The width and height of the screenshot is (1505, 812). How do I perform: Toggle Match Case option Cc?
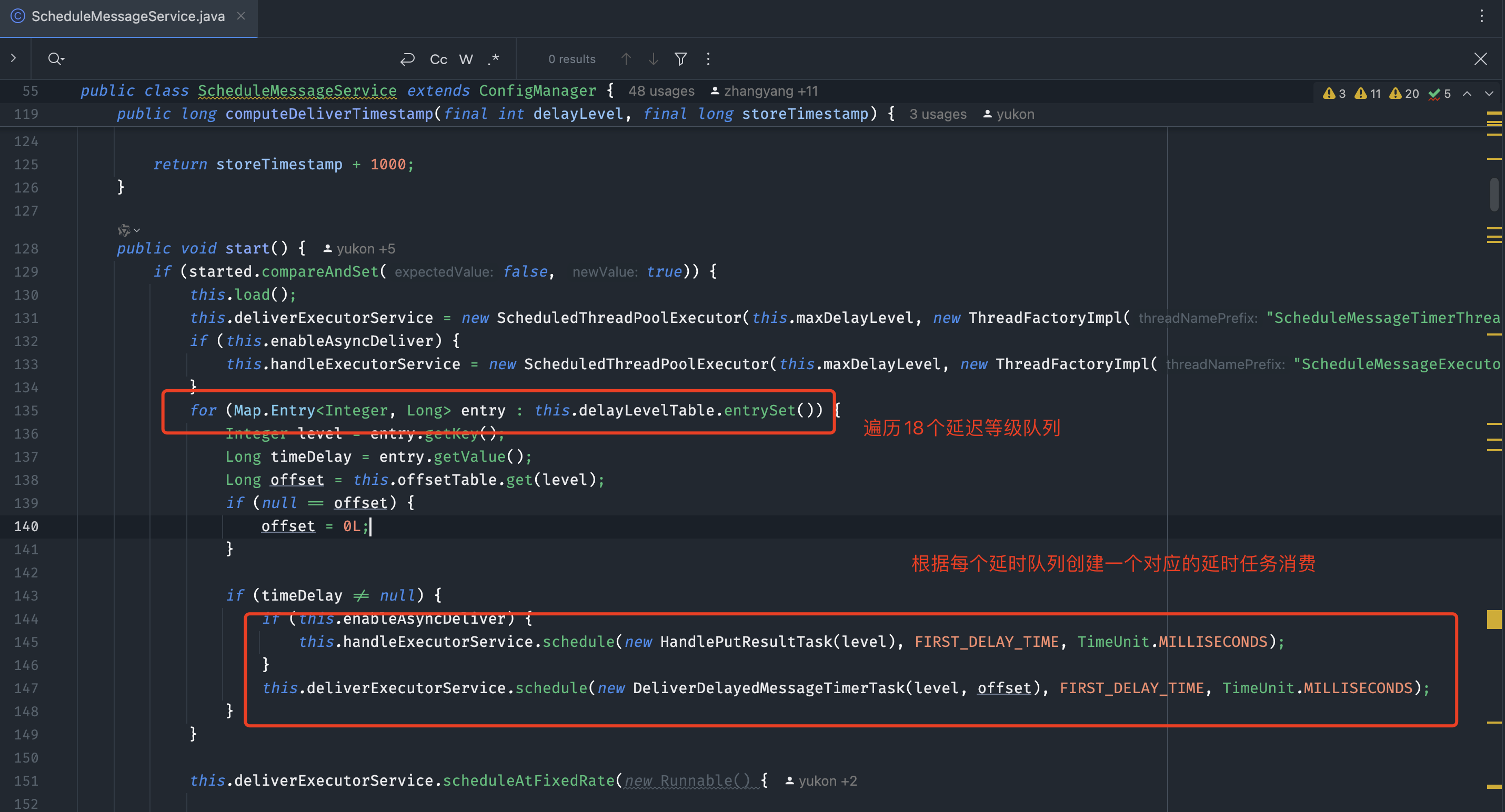(x=438, y=59)
